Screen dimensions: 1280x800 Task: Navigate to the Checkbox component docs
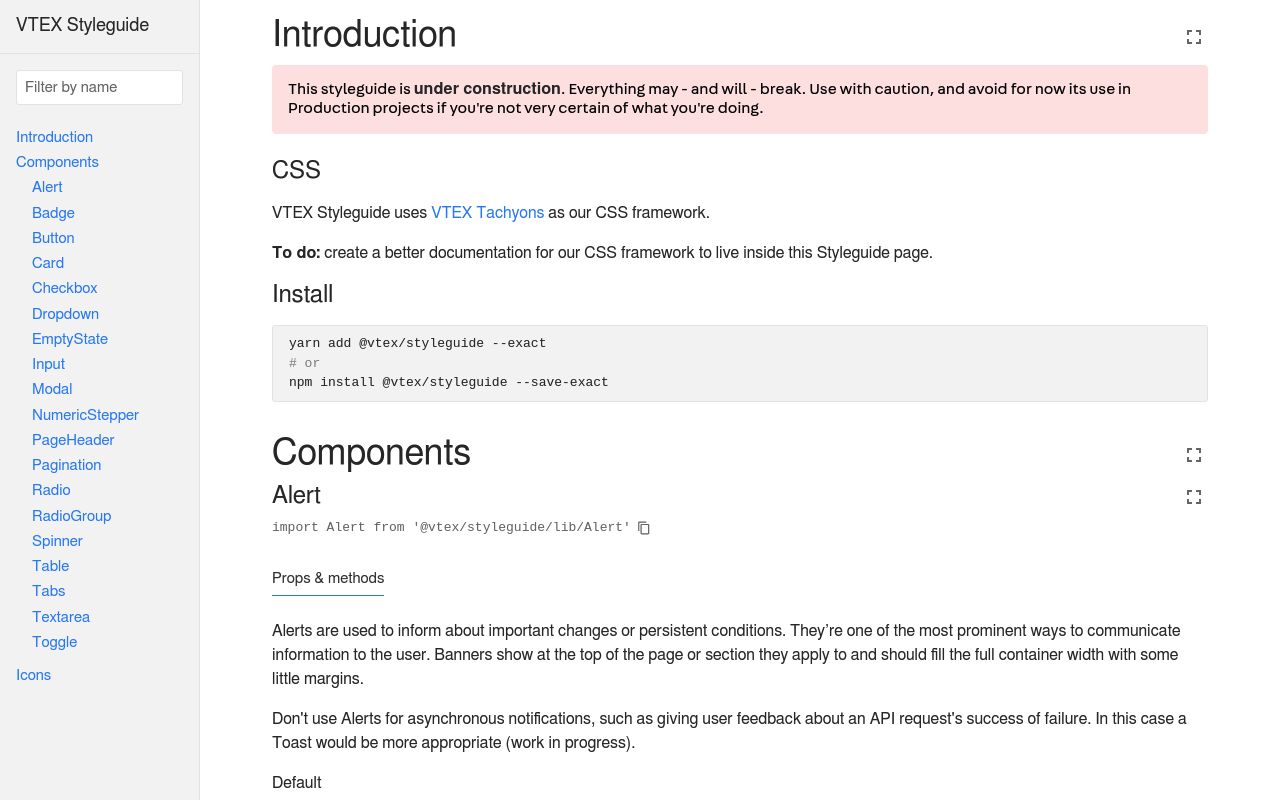pos(64,288)
